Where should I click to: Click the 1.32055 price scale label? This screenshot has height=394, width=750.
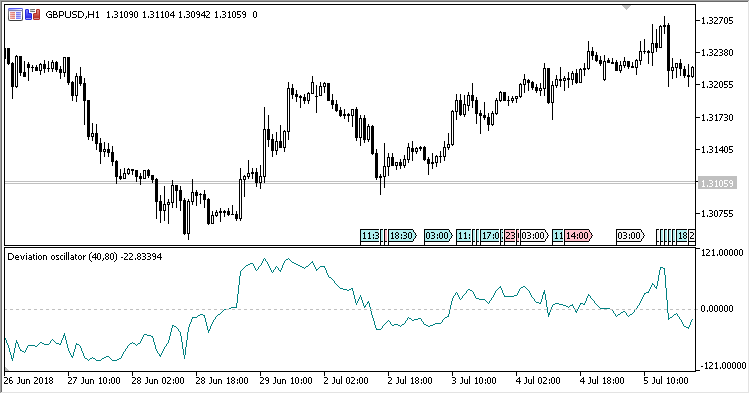click(717, 85)
